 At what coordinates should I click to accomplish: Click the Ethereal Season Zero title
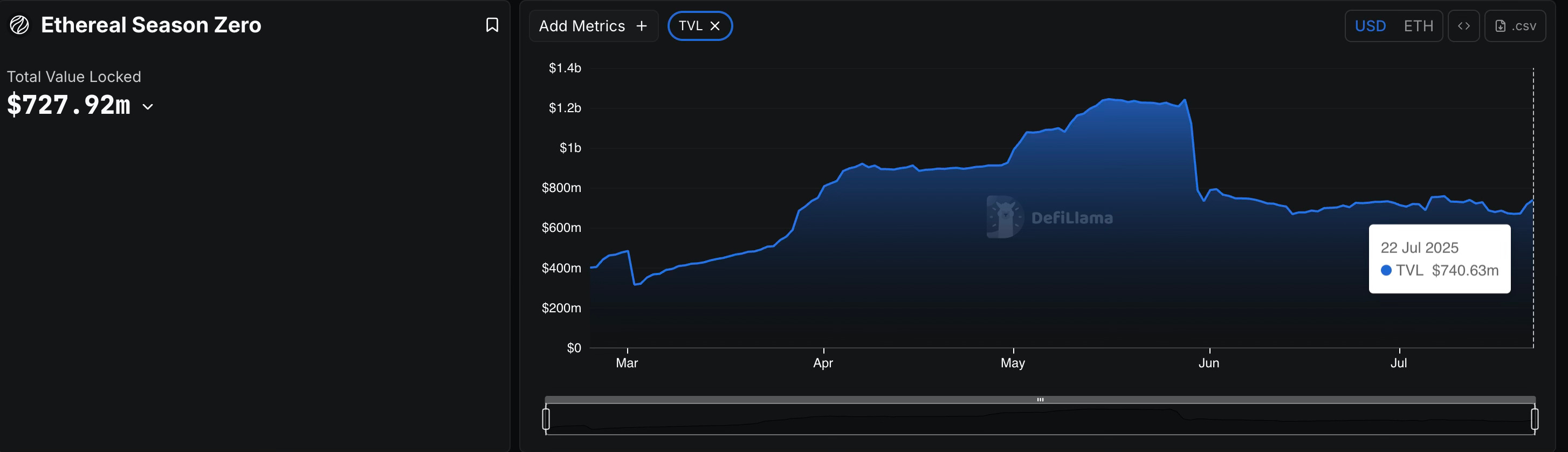151,25
